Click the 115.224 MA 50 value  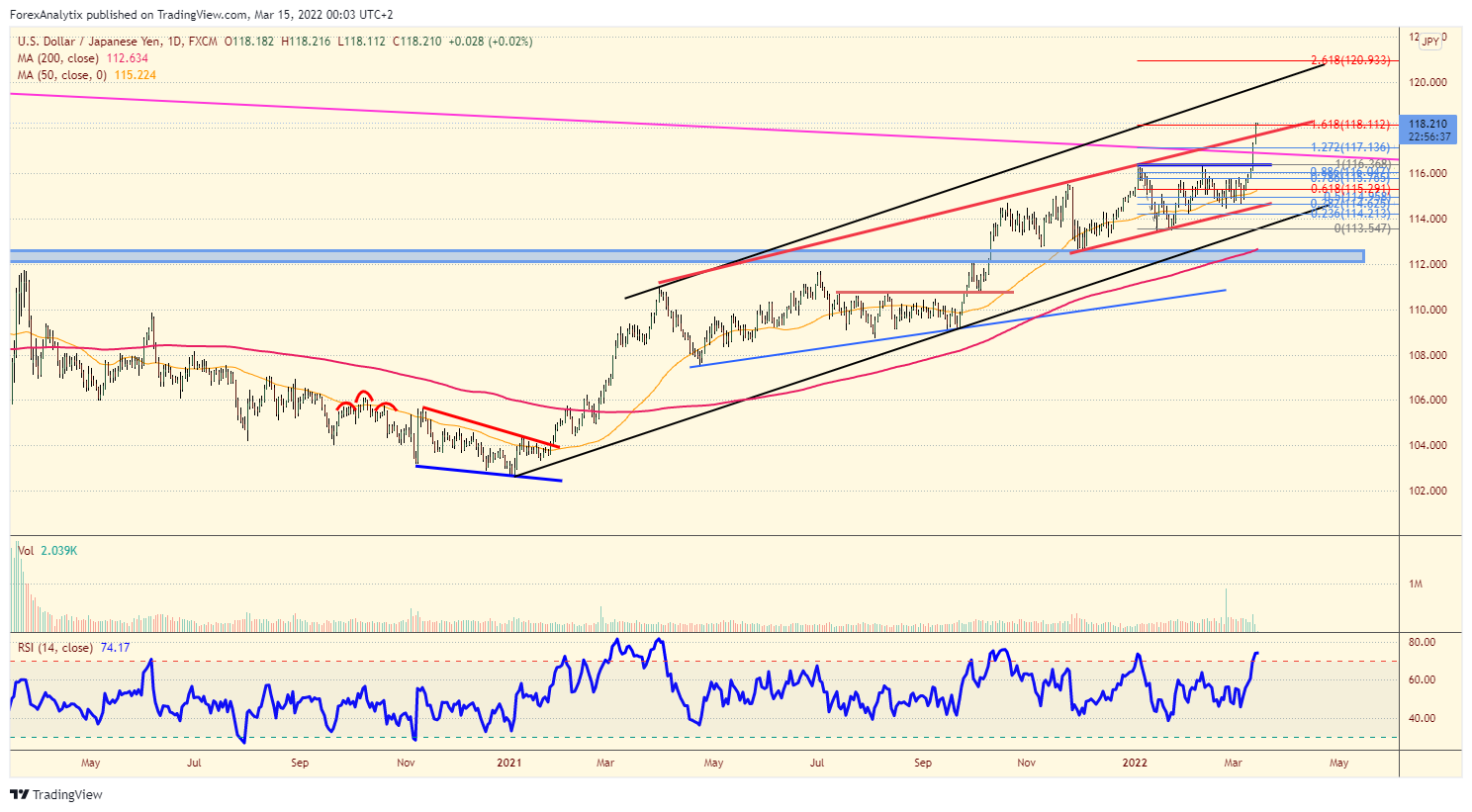click(x=136, y=75)
